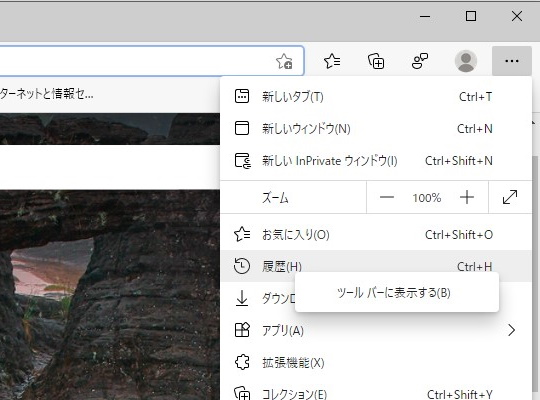Select 新しい InPrivate ウィンドウ(I) entry
Image resolution: width=540 pixels, height=400 pixels.
coord(376,161)
